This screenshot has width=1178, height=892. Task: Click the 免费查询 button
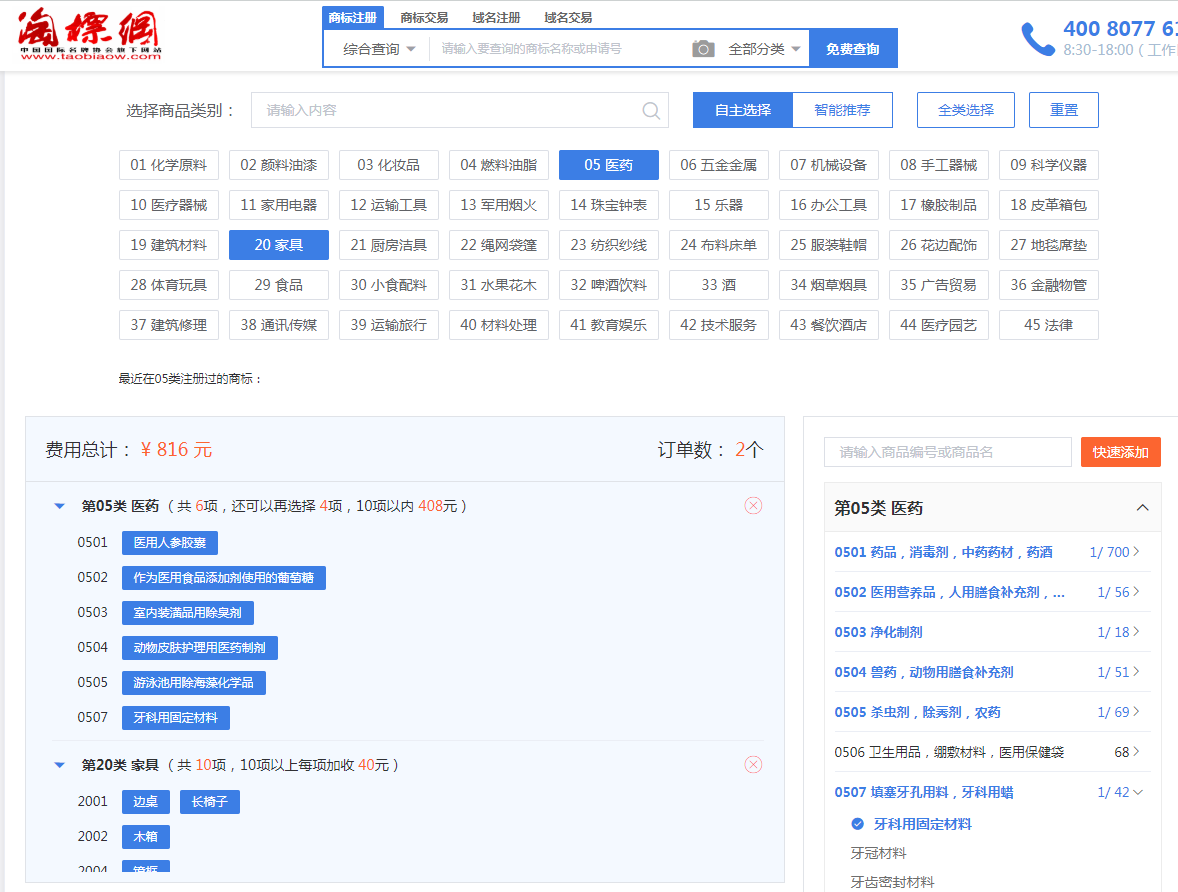852,49
